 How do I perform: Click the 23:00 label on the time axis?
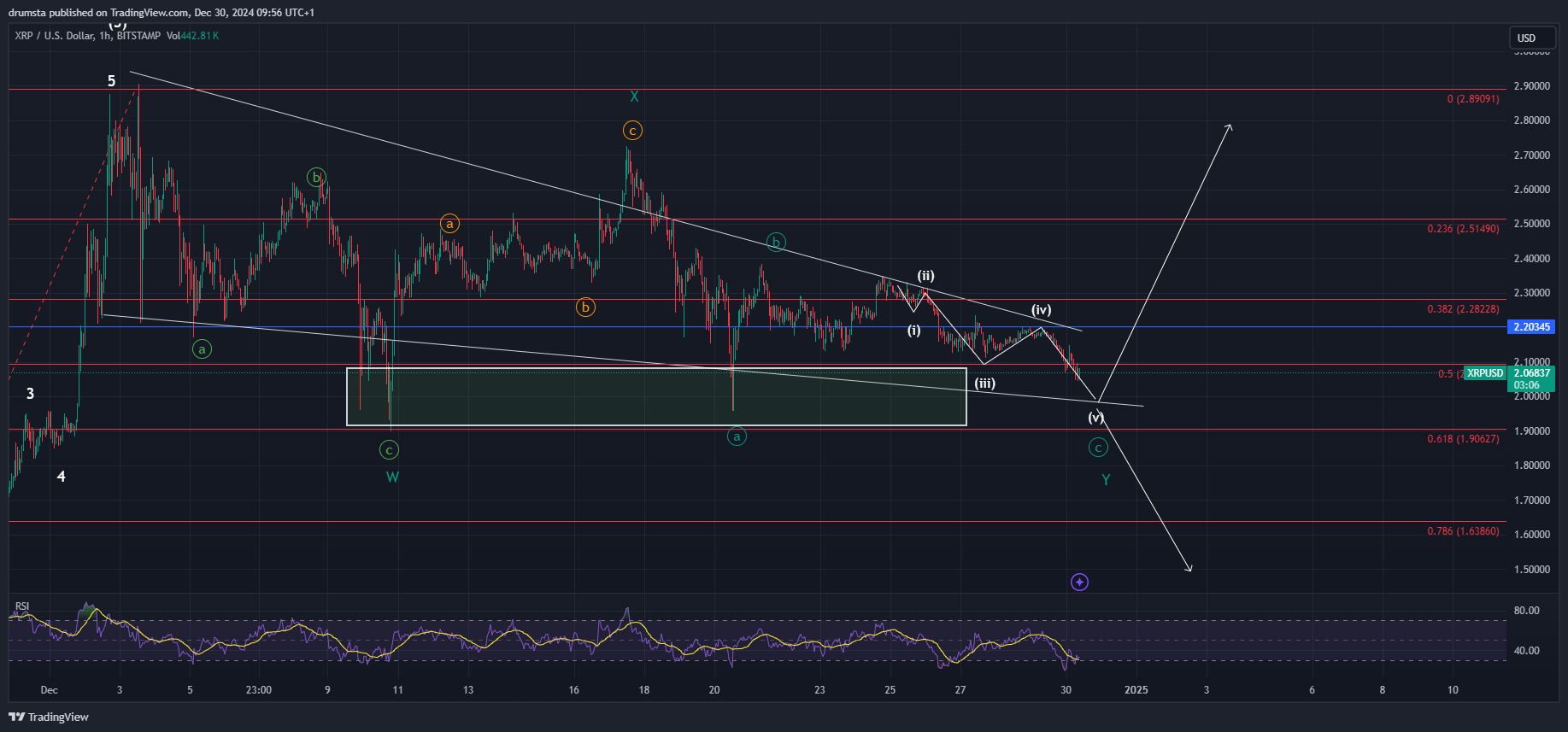pyautogui.click(x=259, y=690)
